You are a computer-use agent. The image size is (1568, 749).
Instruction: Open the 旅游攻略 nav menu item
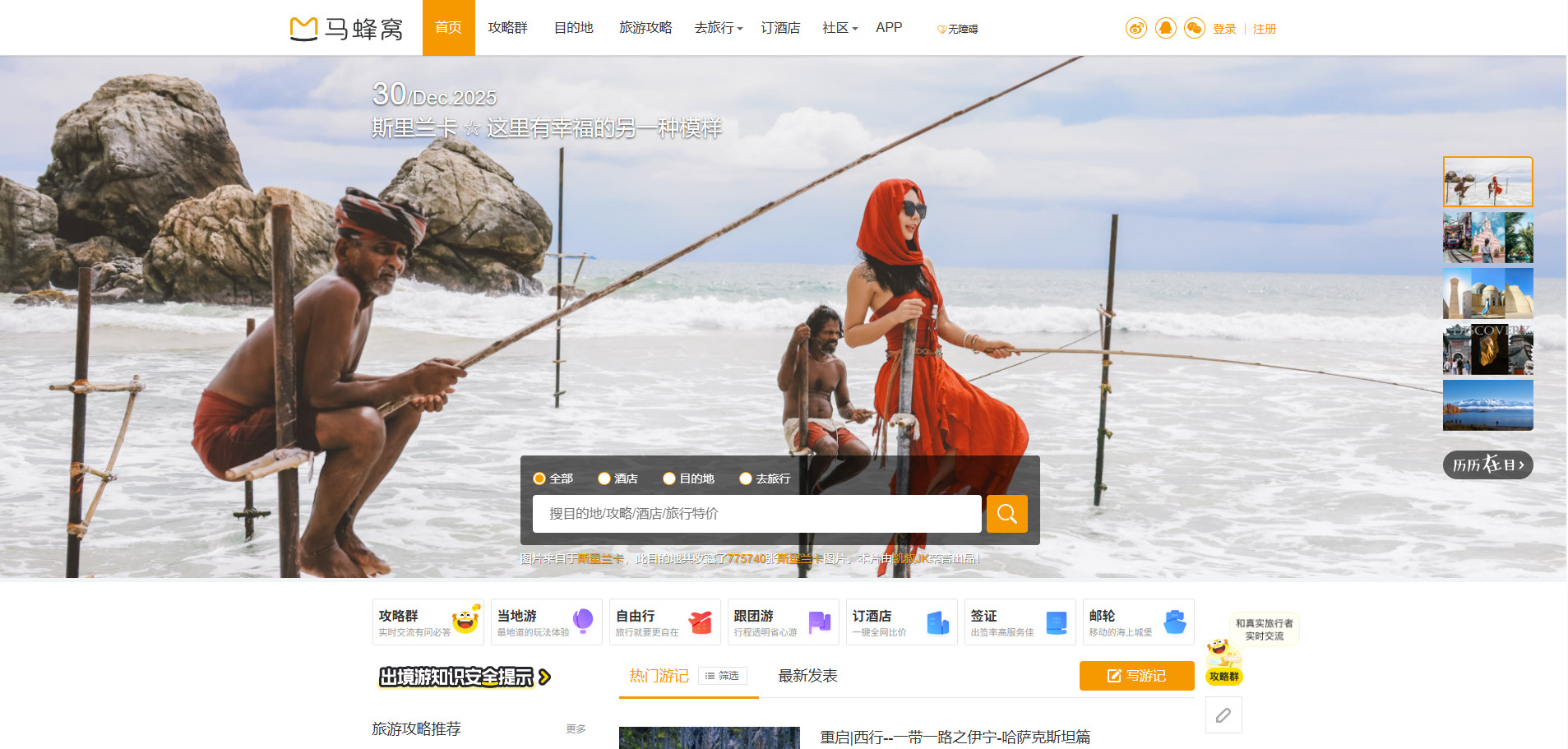645,28
